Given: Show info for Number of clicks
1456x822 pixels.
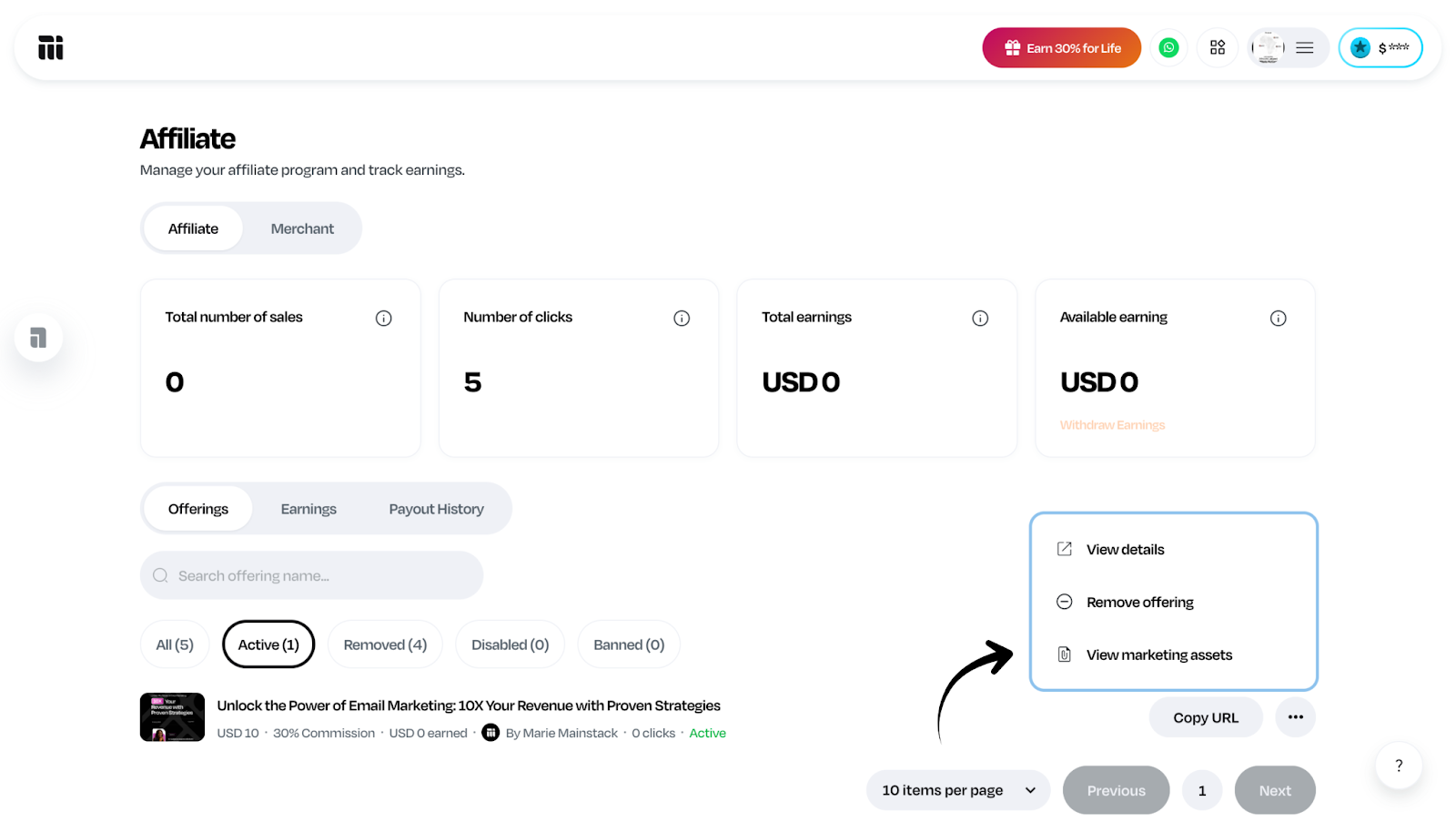Looking at the screenshot, I should 681,318.
